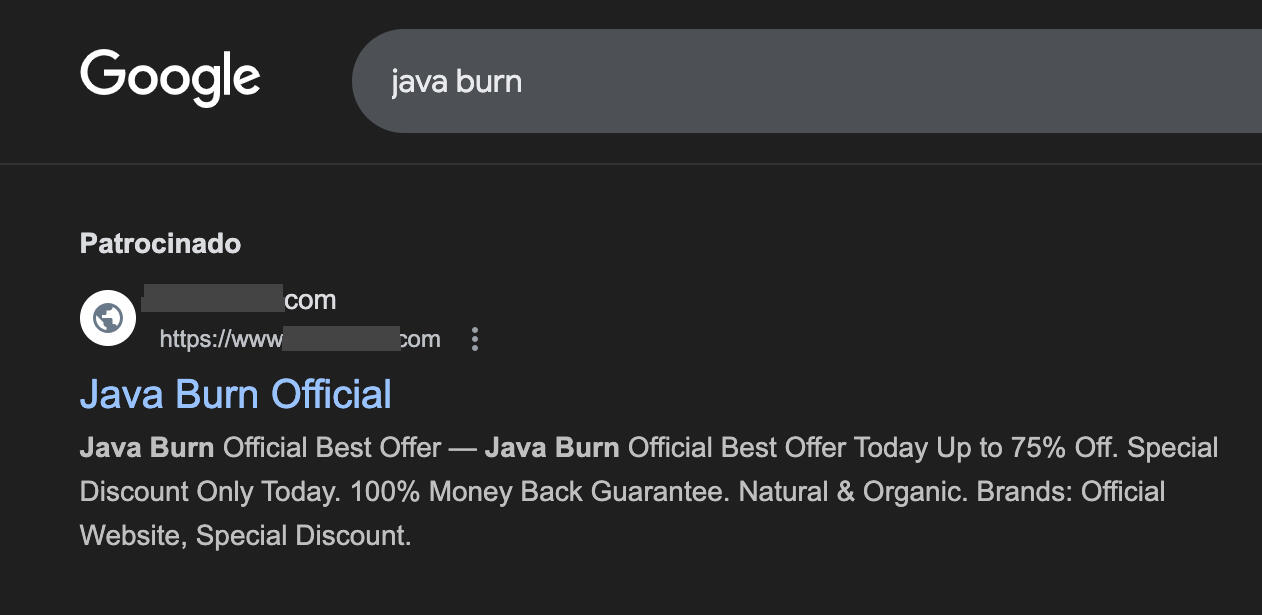This screenshot has height=615, width=1262.
Task: Click the first bold "Java Burn" in description
Action: (x=147, y=447)
